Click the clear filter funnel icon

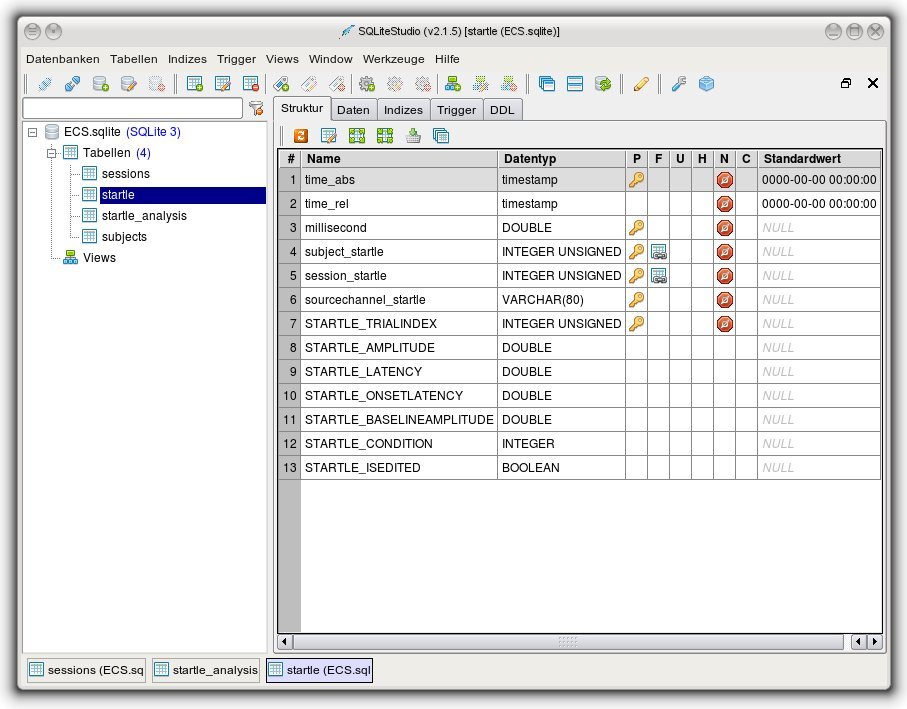(256, 108)
